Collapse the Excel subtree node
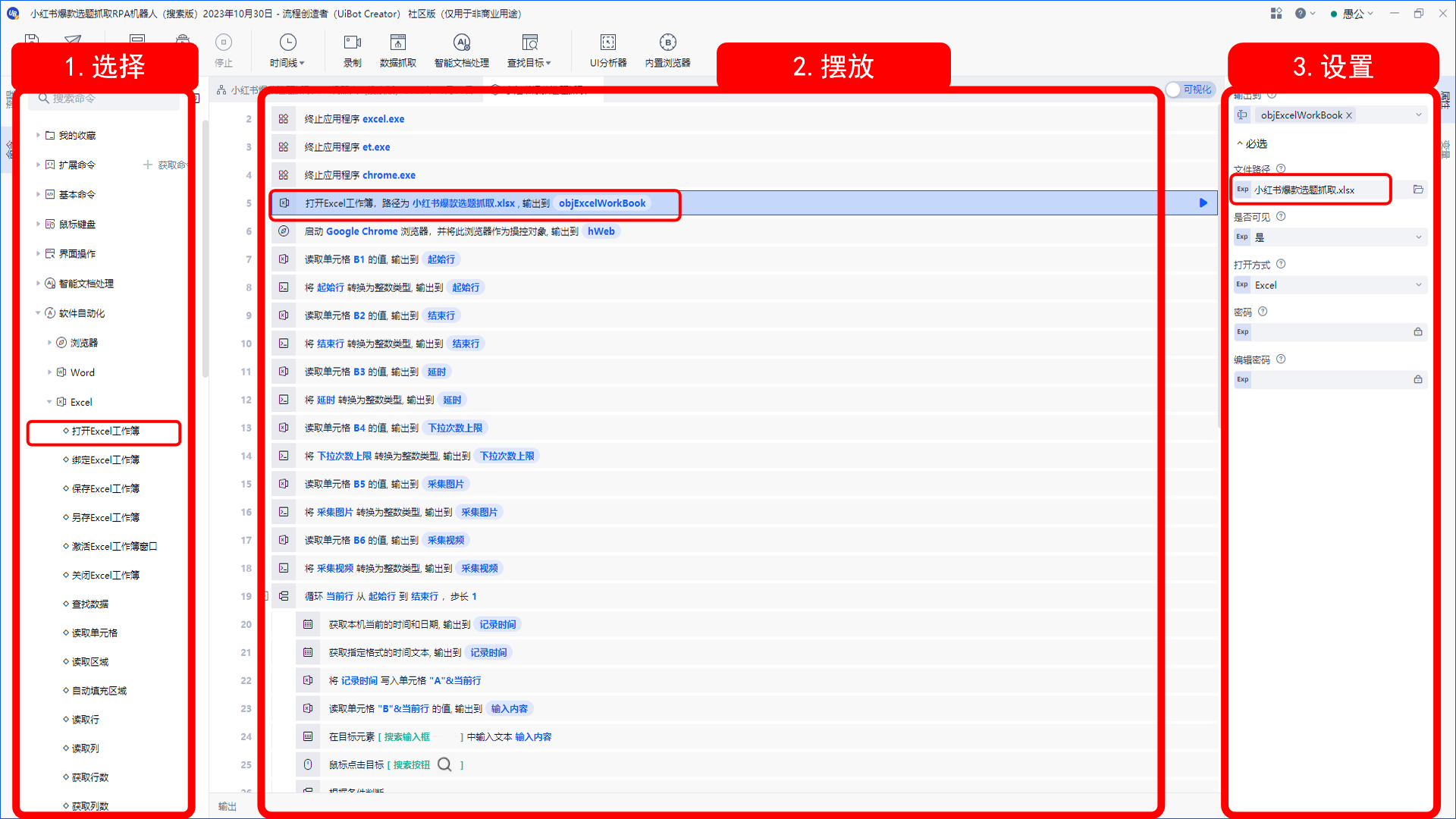Image resolution: width=1456 pixels, height=819 pixels. (x=50, y=402)
